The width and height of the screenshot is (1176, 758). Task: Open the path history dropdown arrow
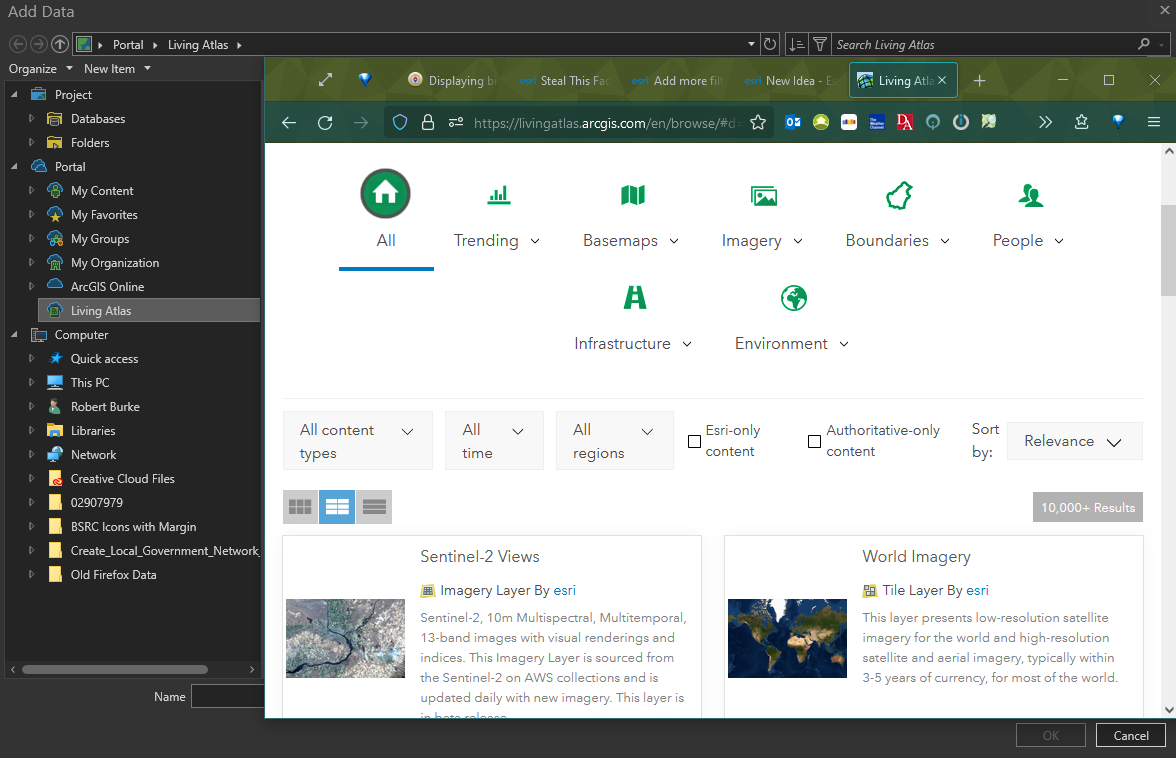751,44
